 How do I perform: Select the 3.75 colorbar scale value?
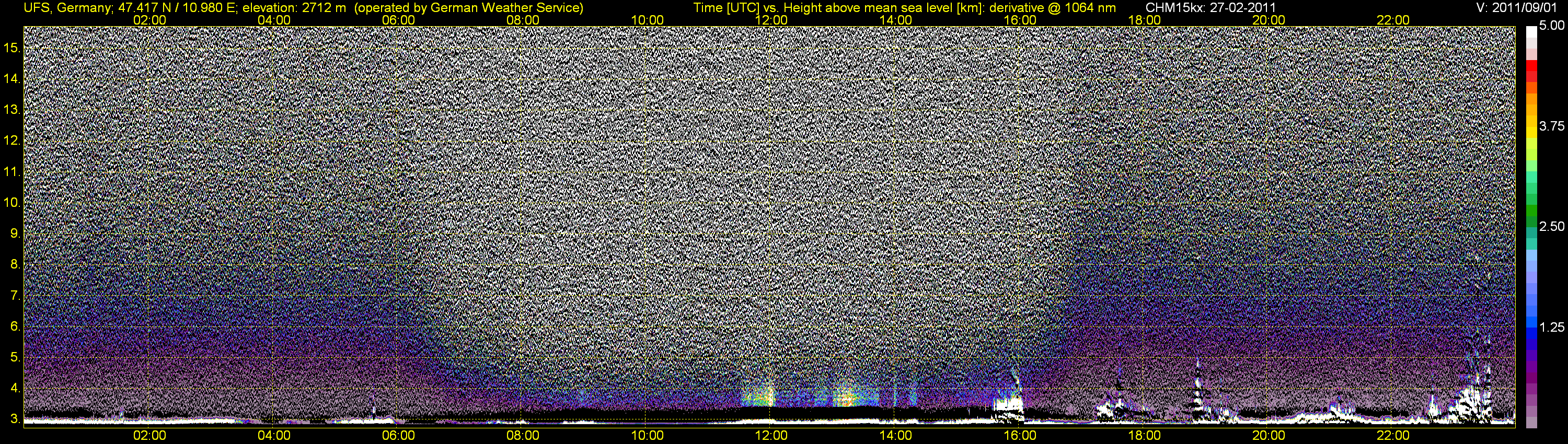1552,126
